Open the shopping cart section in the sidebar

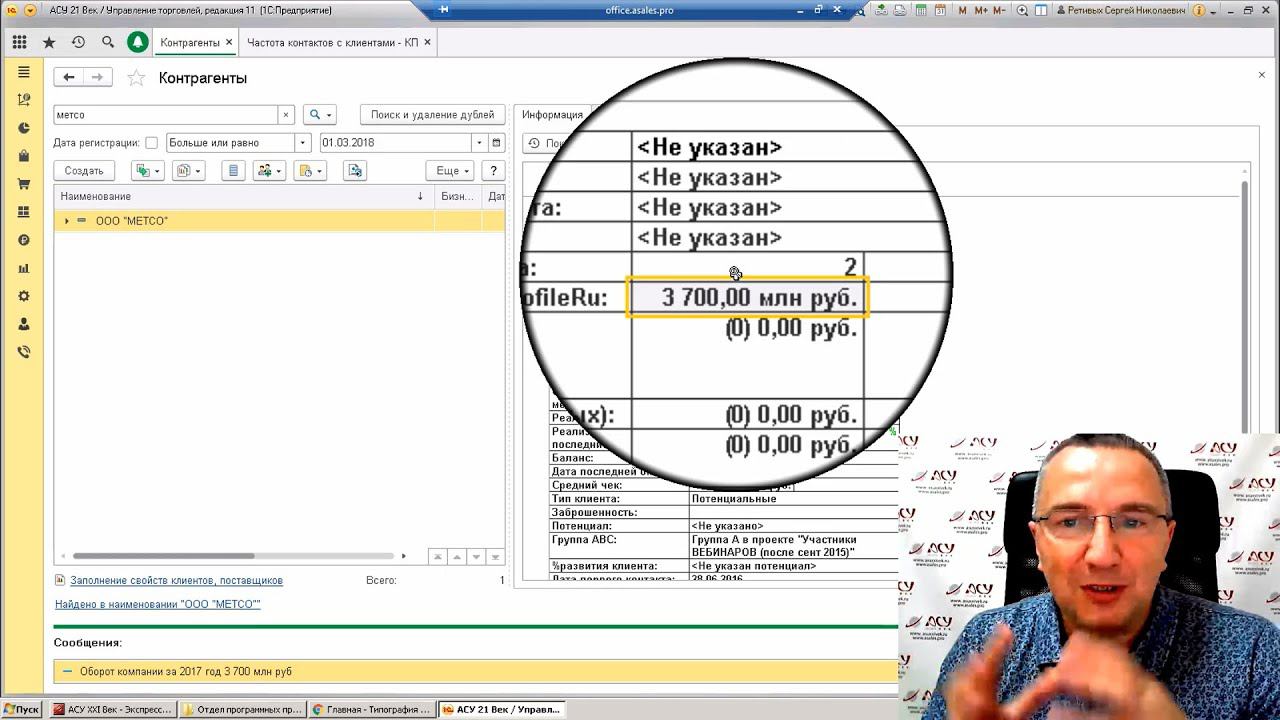pos(24,184)
